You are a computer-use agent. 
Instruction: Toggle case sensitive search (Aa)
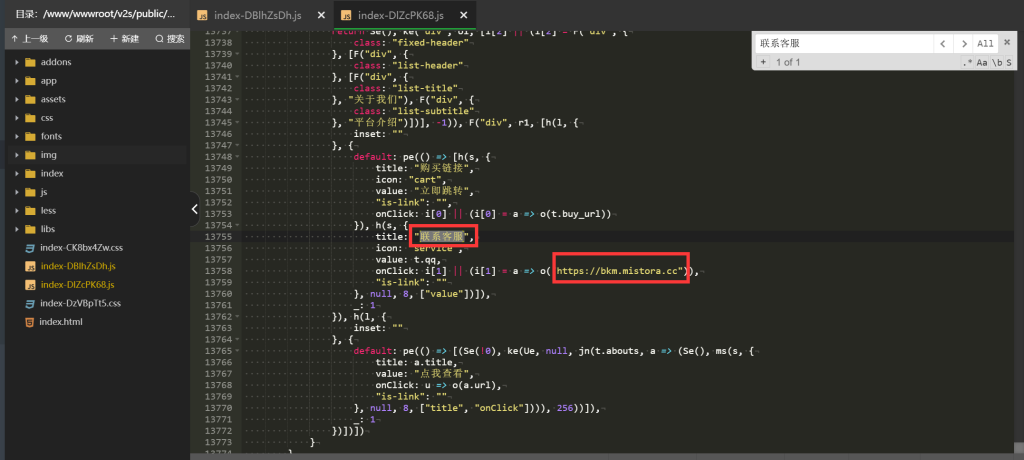pyautogui.click(x=982, y=63)
